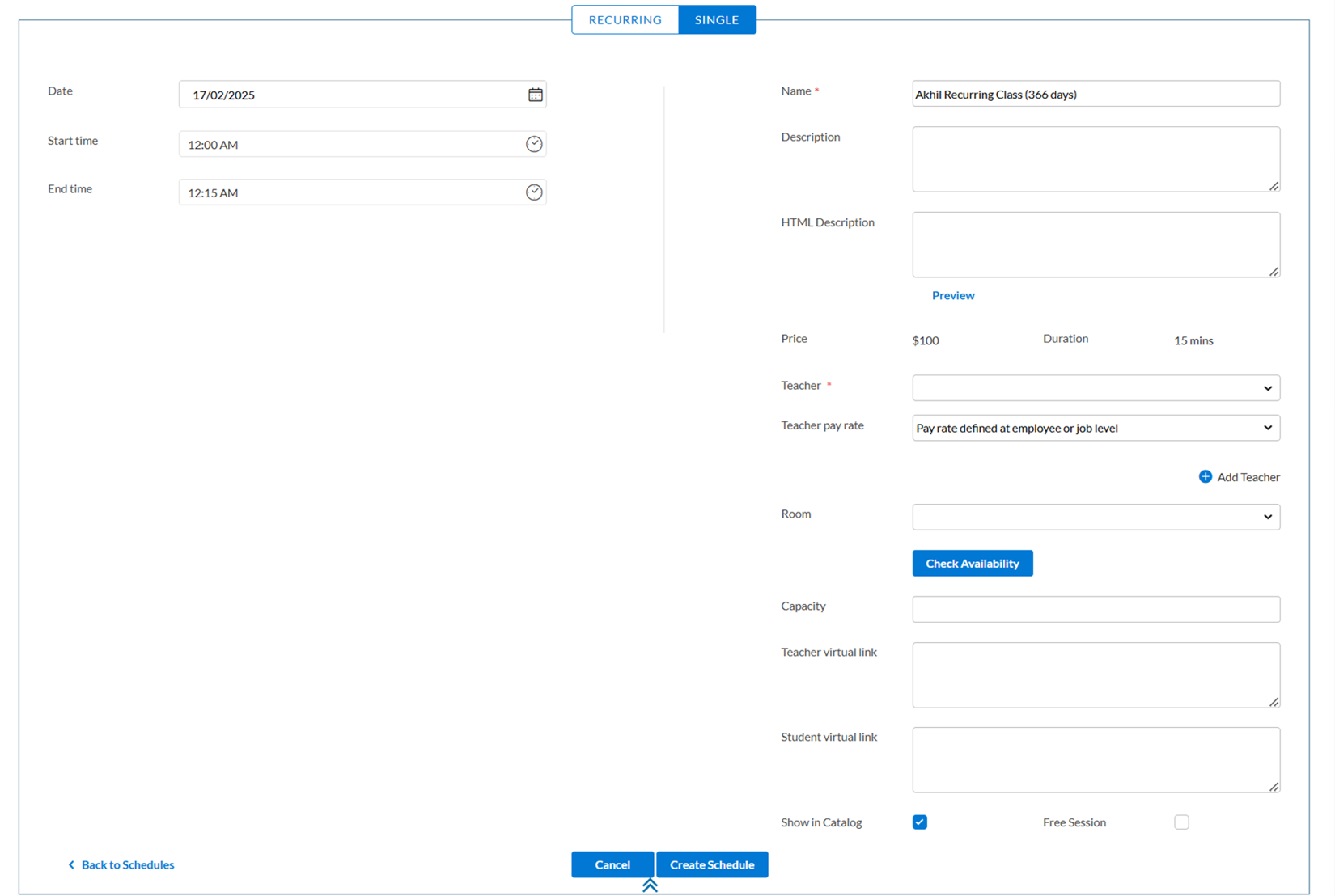Image resolution: width=1335 pixels, height=896 pixels.
Task: Click the Check Availability button
Action: (973, 563)
